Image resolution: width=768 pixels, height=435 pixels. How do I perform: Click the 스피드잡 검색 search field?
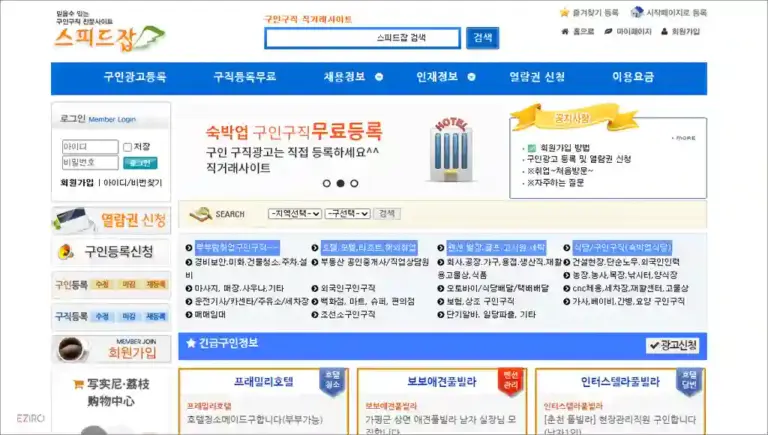362,38
